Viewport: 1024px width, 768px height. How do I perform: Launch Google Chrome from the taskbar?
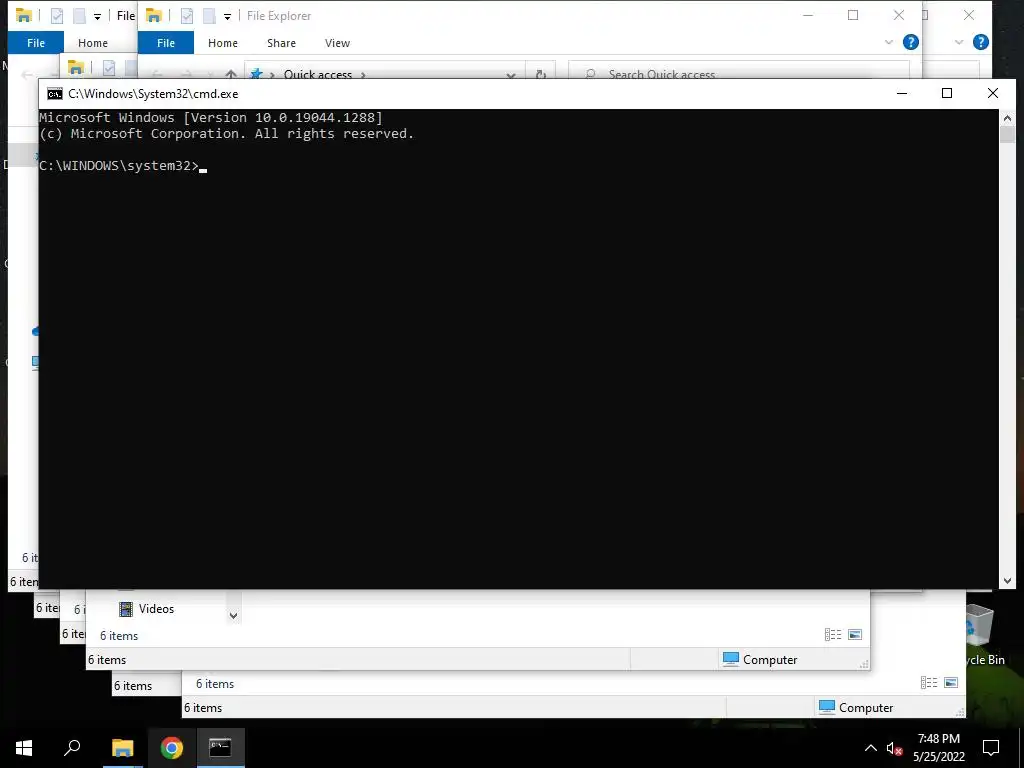171,748
